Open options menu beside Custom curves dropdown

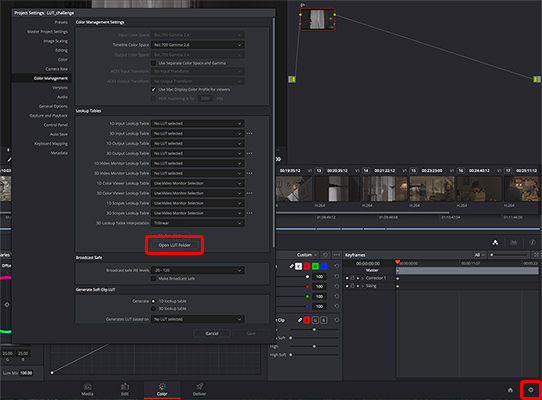coord(336,255)
